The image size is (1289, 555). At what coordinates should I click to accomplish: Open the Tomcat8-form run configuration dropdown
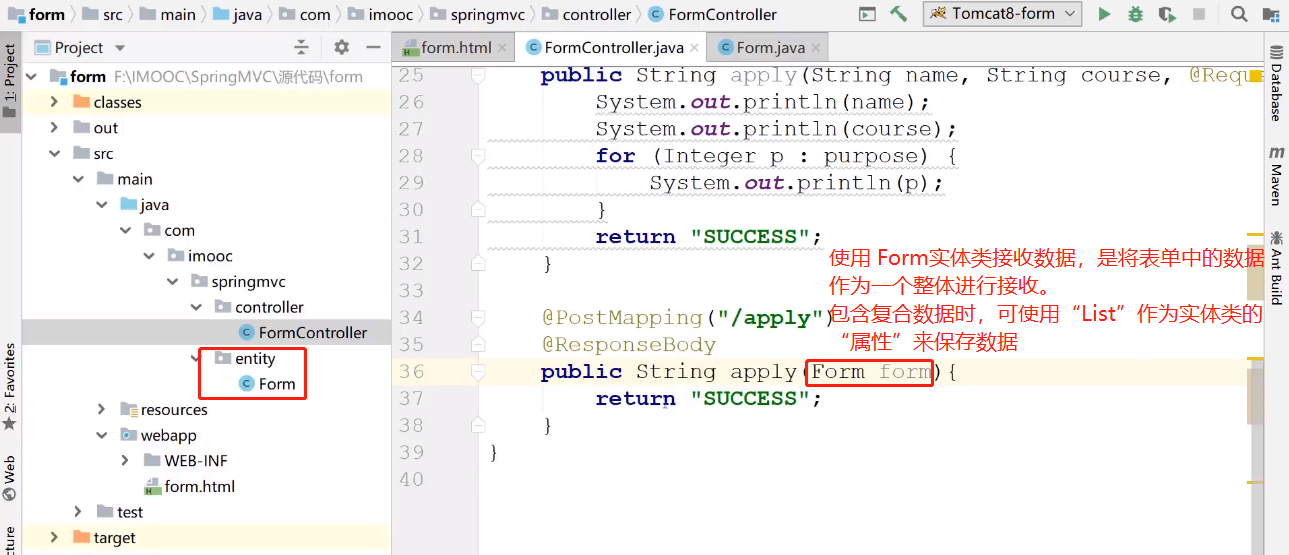(1003, 14)
